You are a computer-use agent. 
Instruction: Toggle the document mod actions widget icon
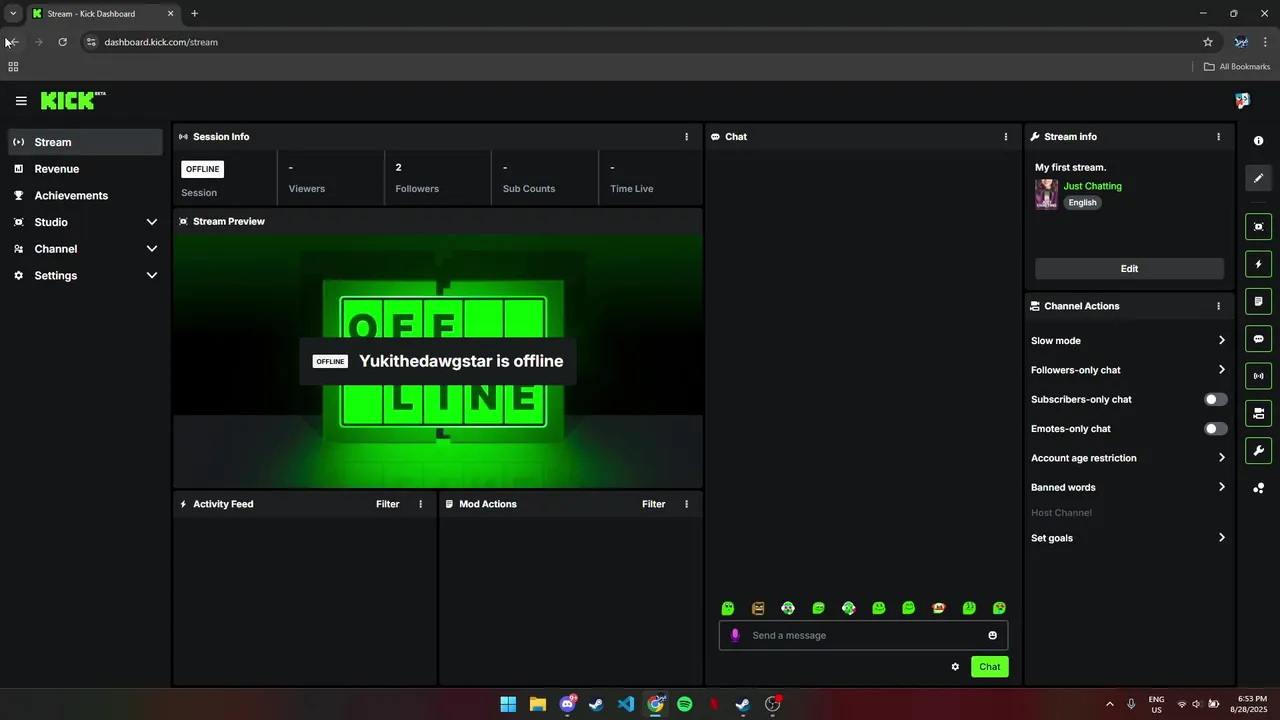[x=1258, y=301]
